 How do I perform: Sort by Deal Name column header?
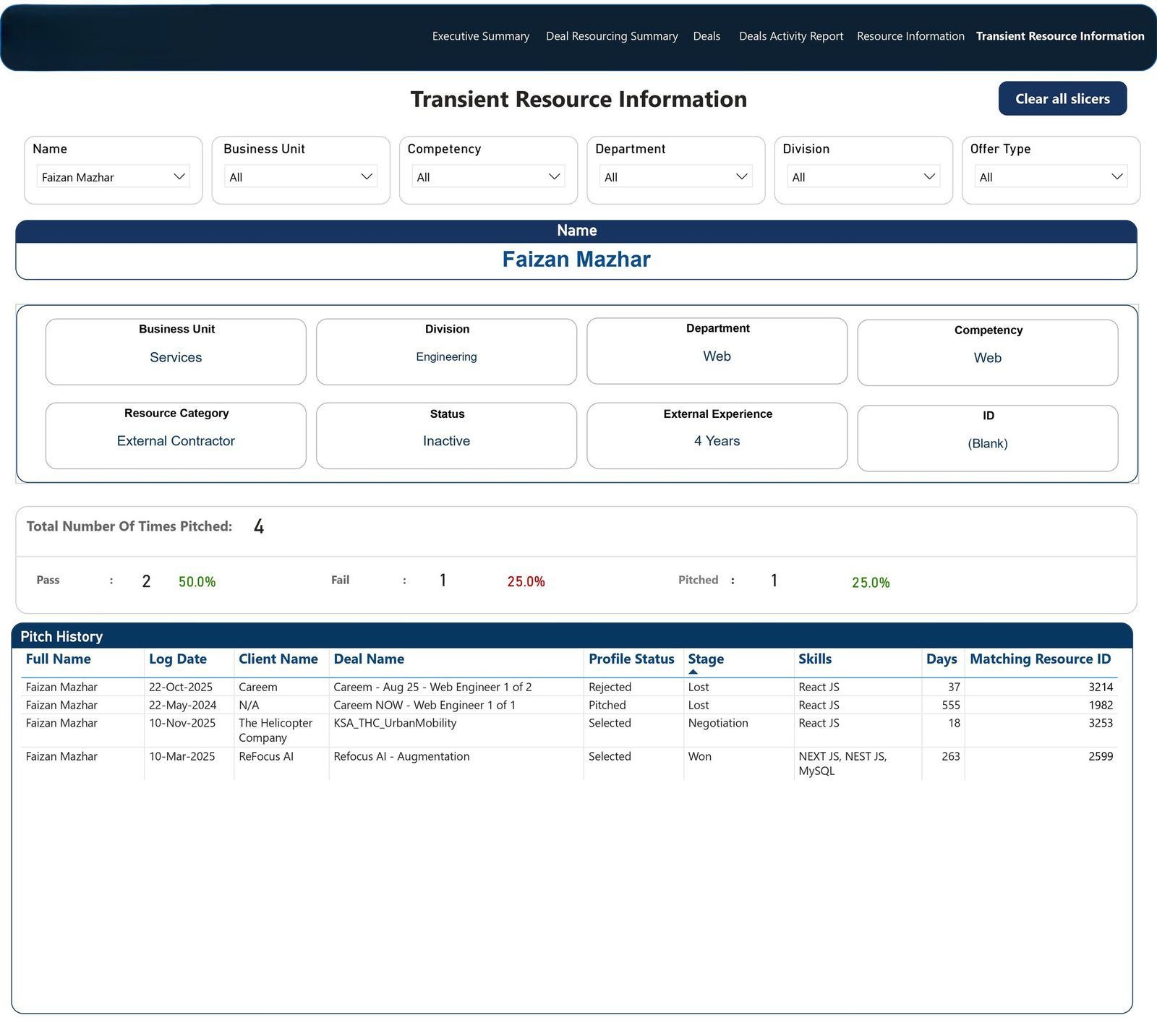click(369, 659)
